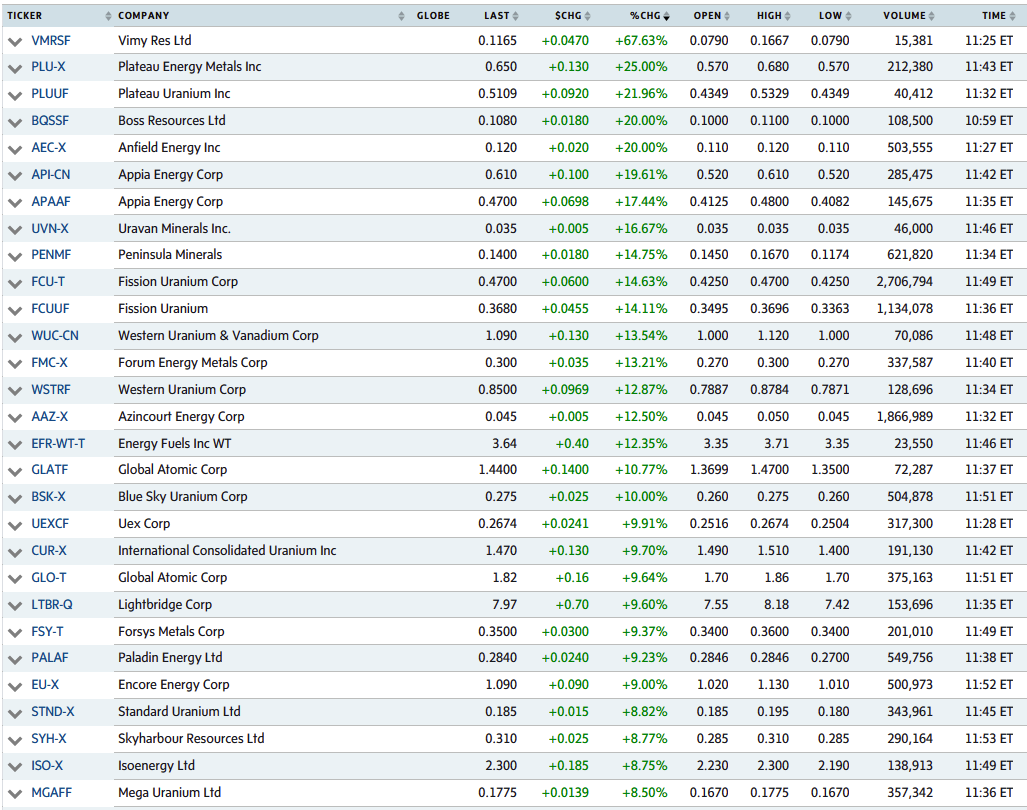Screen dimensions: 1027x810
Task: Select 'Western Uranium & Vanadium Corp' text
Action: (218, 336)
